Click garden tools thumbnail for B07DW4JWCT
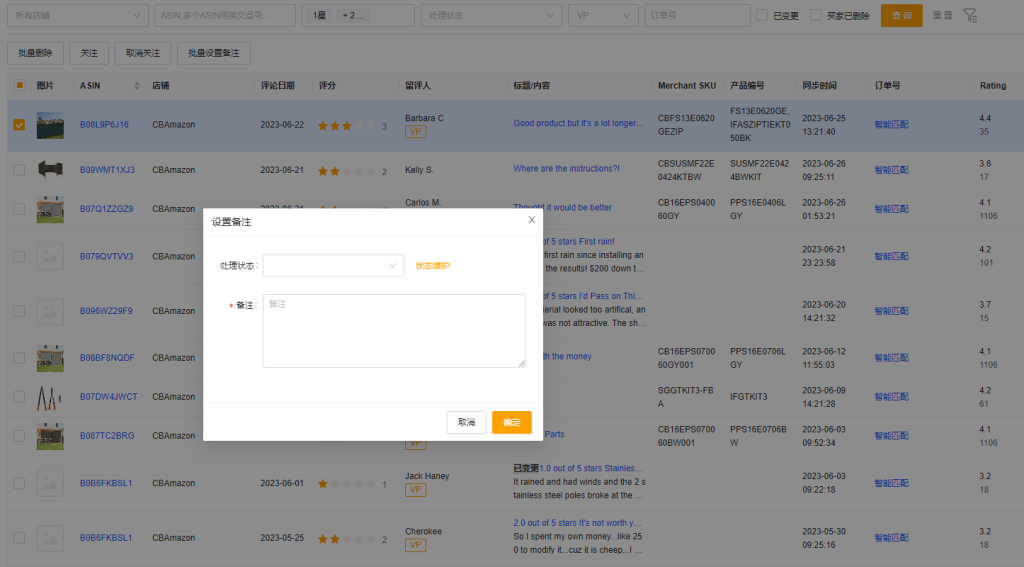This screenshot has height=567, width=1024. tap(50, 396)
